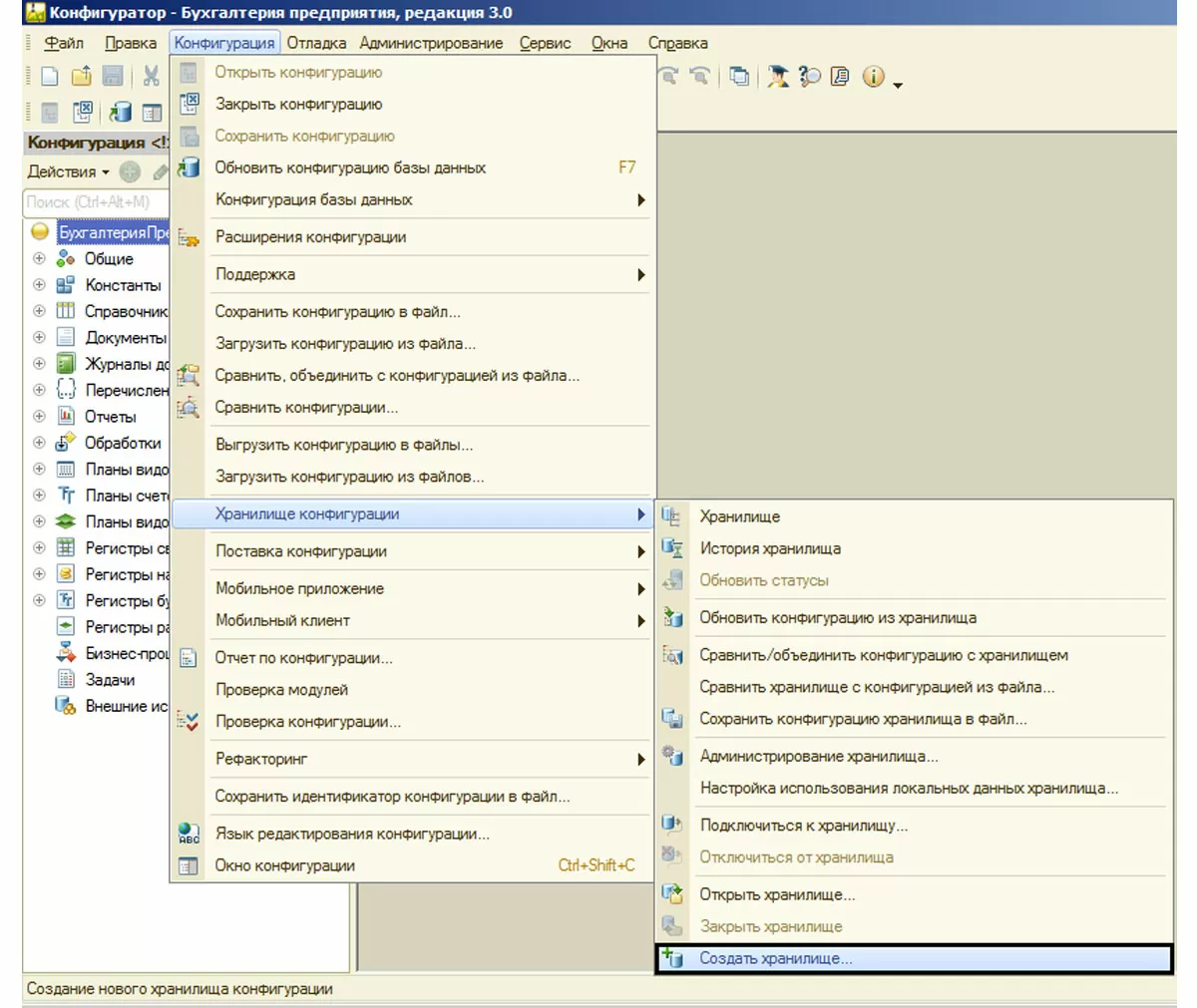Click the Connect to repository icon

click(x=672, y=825)
